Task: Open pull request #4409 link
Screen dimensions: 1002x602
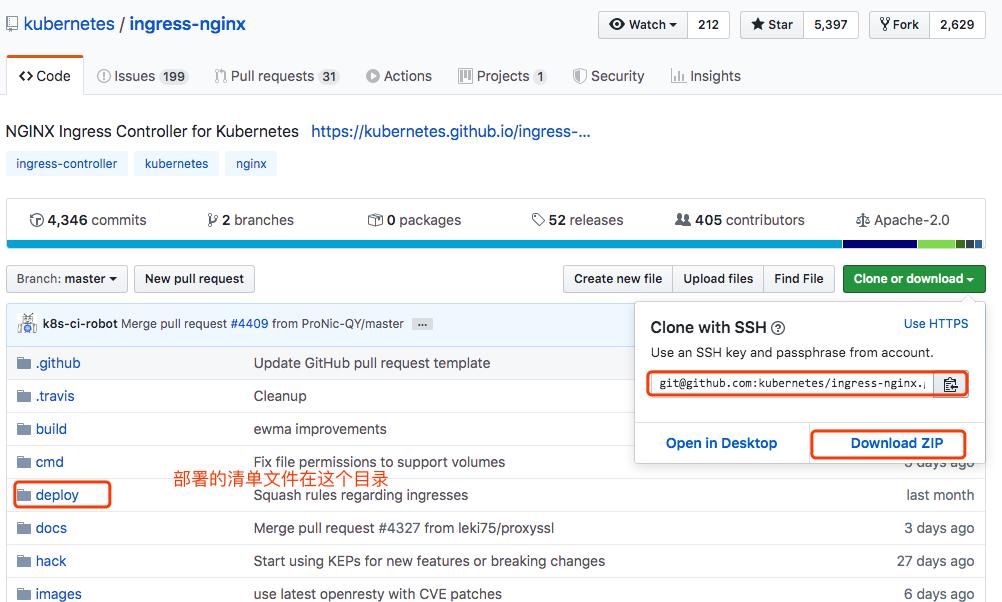Action: tap(249, 324)
